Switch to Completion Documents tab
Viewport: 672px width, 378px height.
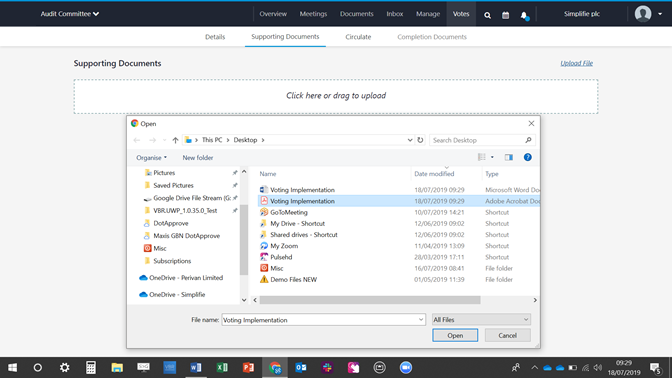(x=432, y=37)
